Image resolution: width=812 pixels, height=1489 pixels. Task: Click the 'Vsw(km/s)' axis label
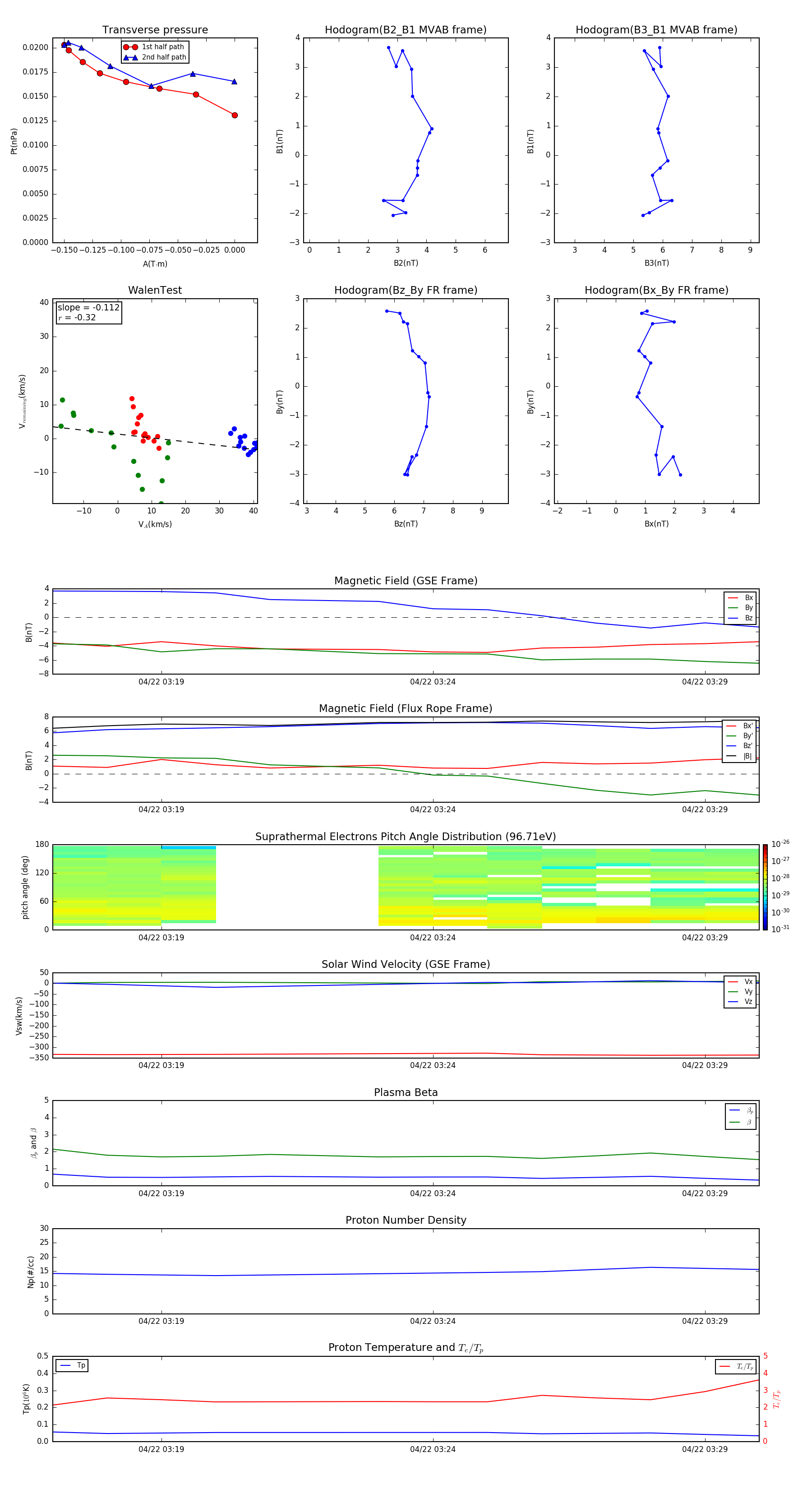(19, 1016)
